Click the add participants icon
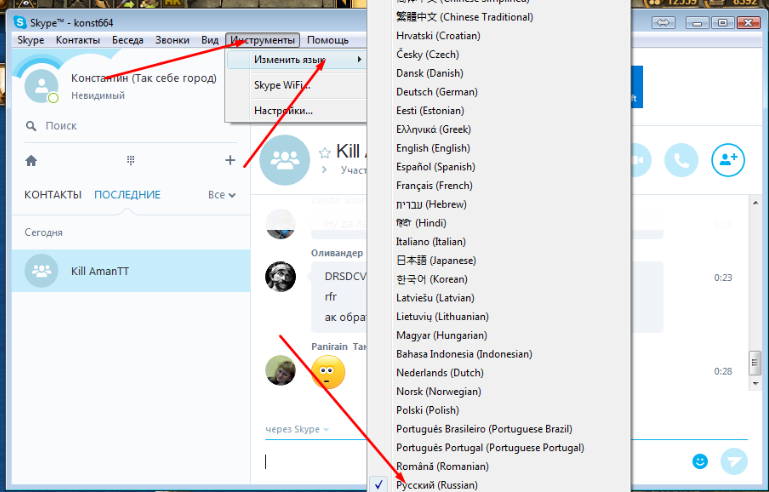 (x=728, y=160)
